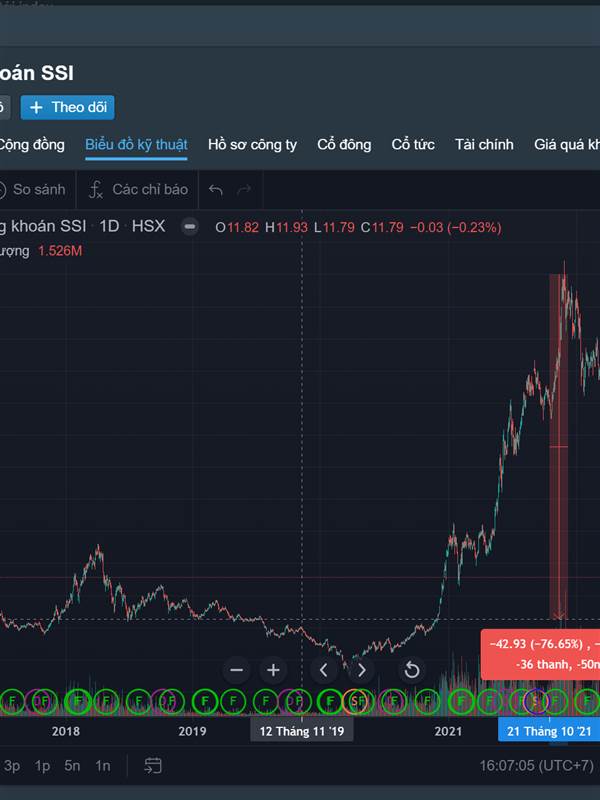Click the 2021 year label on time axis

click(x=448, y=731)
